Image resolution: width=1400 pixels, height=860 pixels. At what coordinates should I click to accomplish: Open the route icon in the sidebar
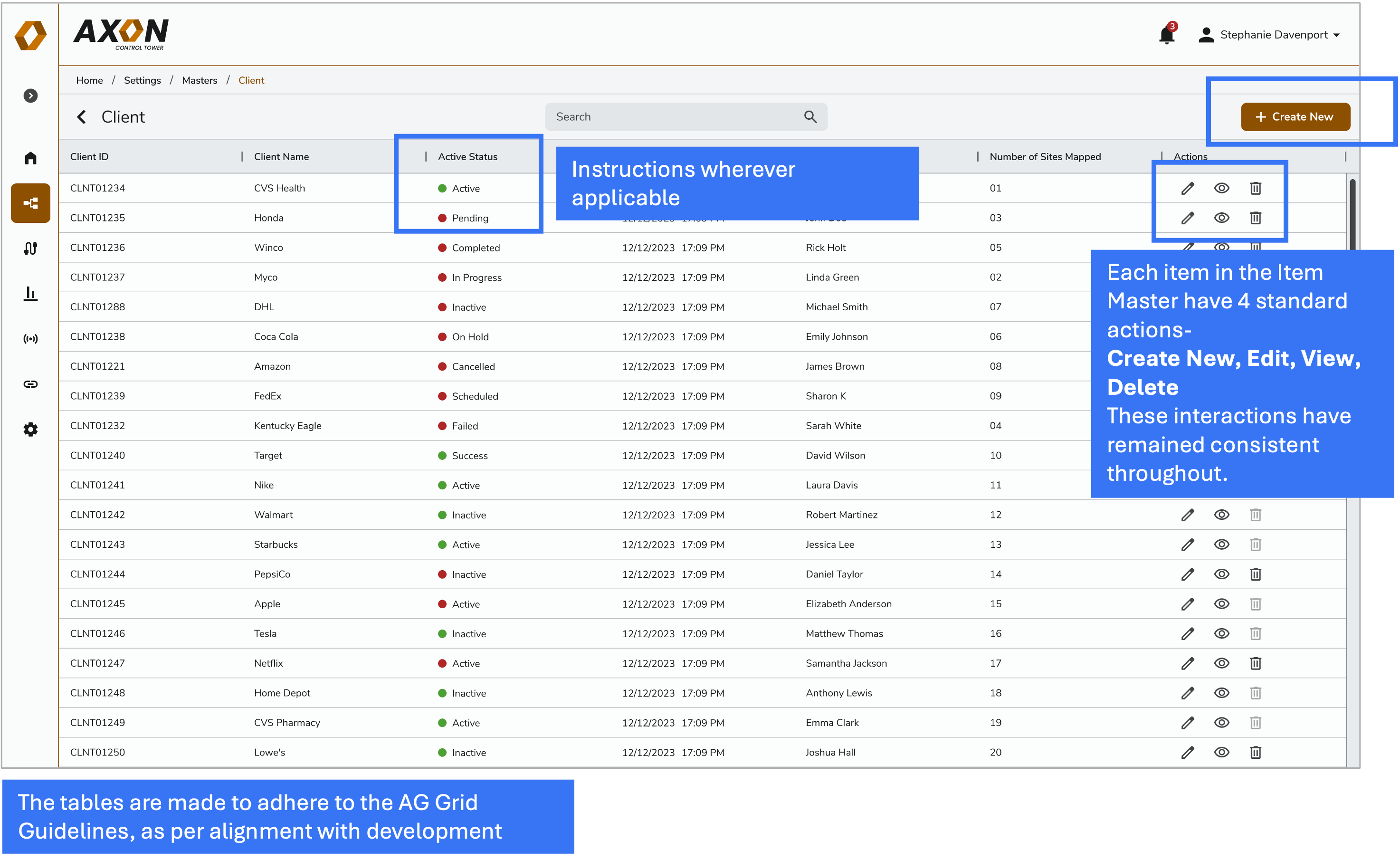coord(31,248)
